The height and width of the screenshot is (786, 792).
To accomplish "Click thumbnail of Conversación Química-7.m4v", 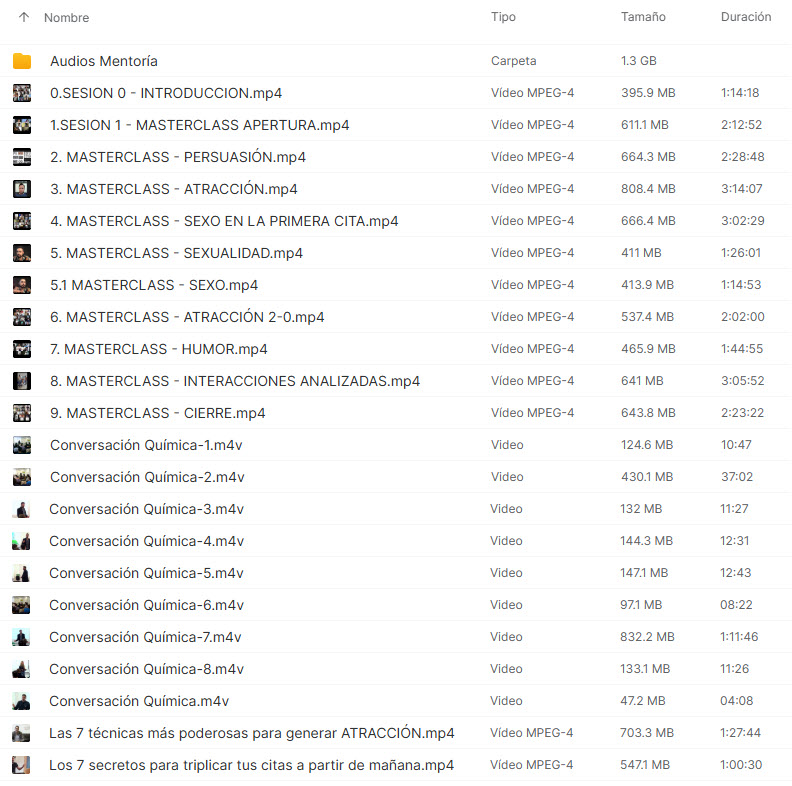I will (x=21, y=637).
